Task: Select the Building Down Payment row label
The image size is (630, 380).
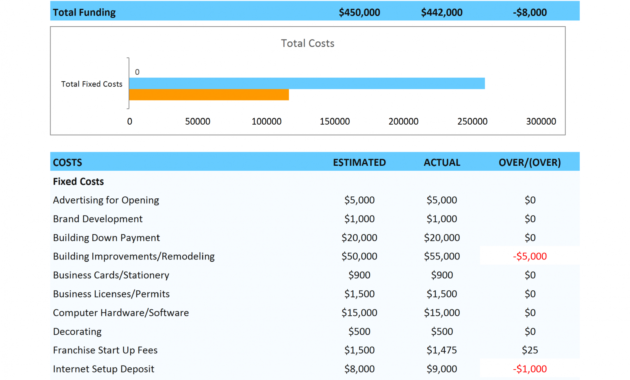Action: (106, 238)
